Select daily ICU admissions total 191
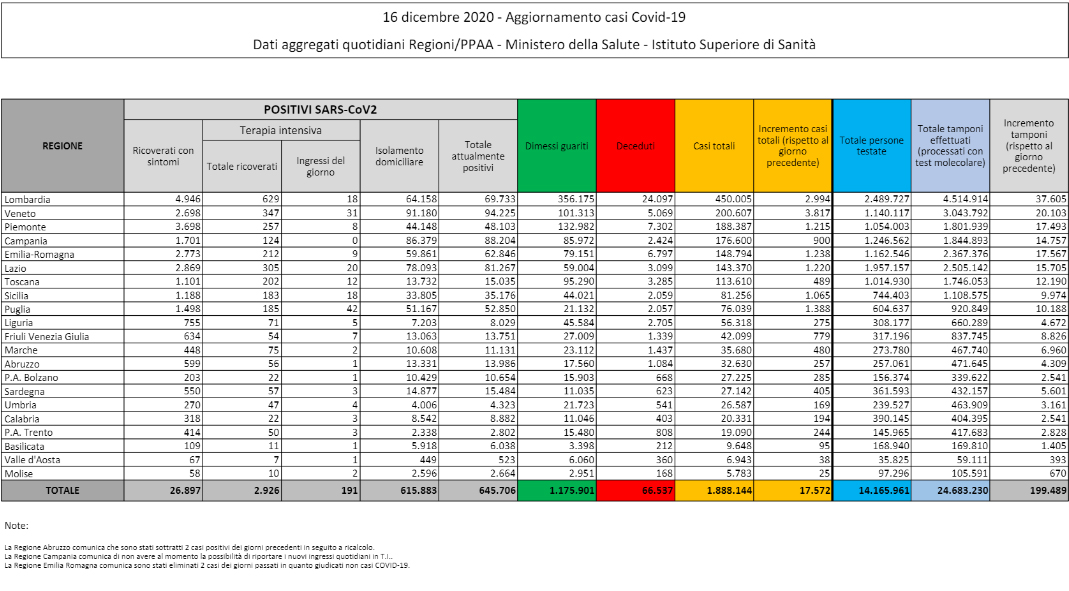Screen dimensions: 1069x591 point(320,490)
